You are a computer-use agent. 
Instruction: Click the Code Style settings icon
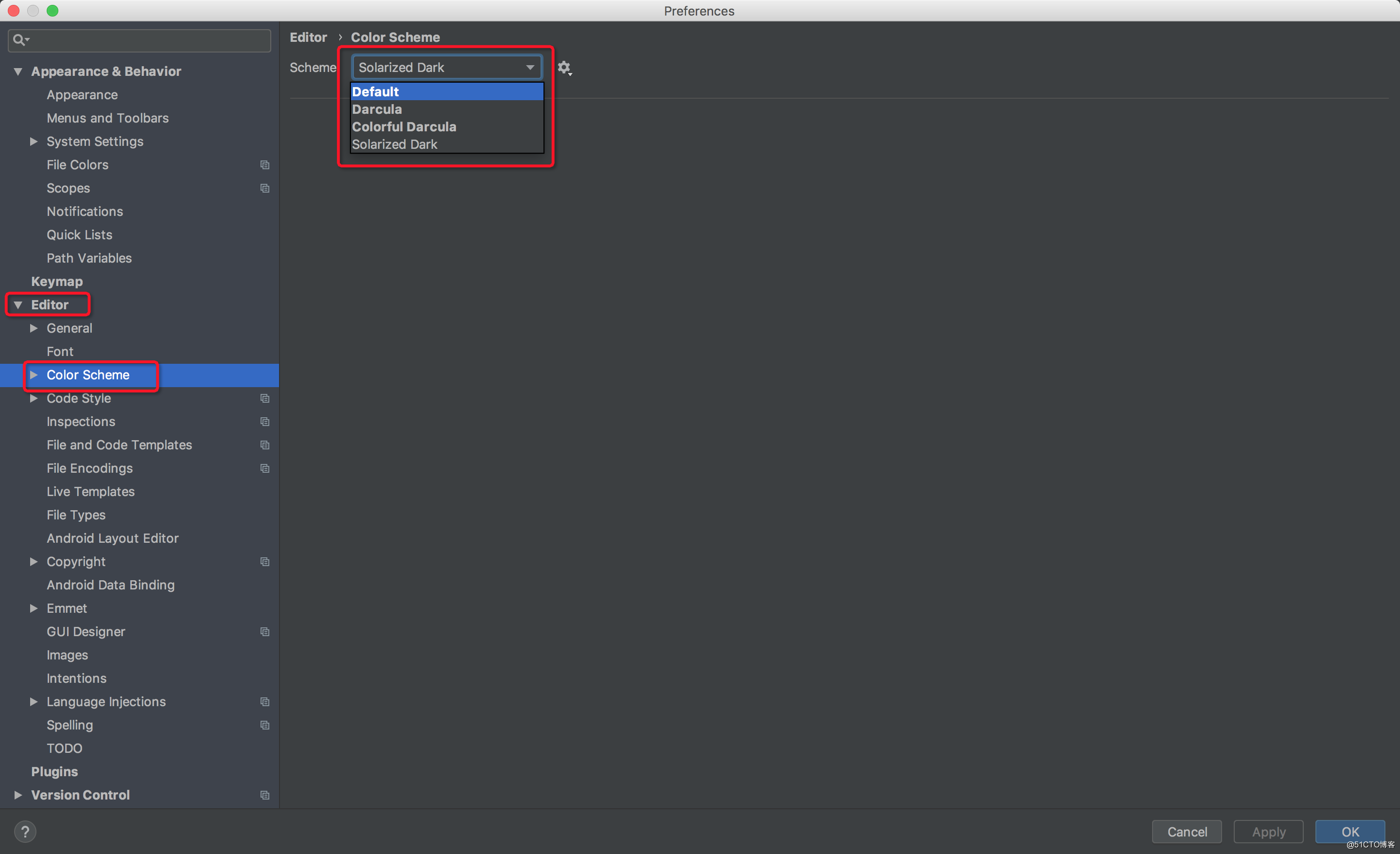coord(264,398)
